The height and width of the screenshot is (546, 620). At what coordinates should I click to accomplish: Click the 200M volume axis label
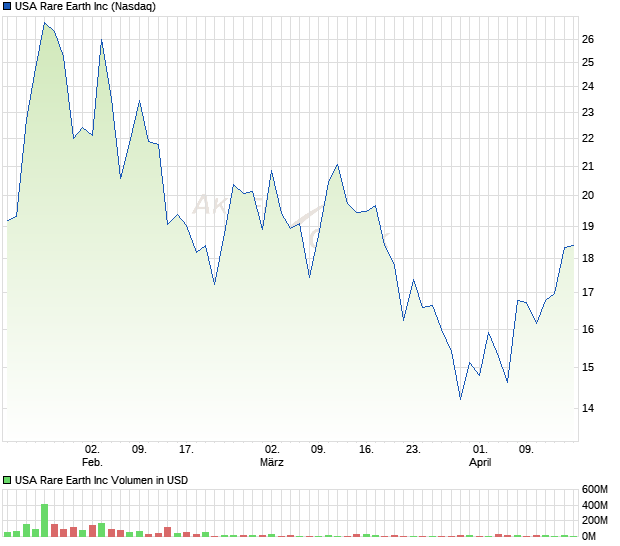594,521
